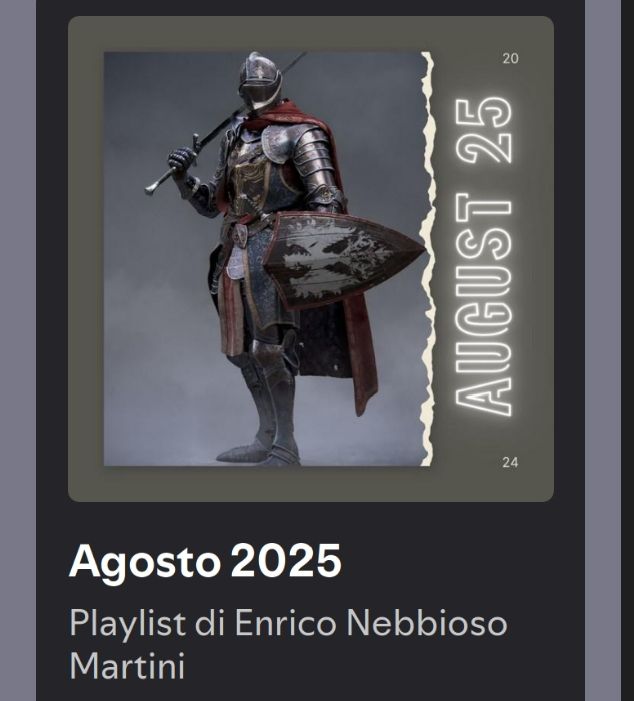Screen dimensions: 634x701
Task: Click the gray strip right of card
Action: (603, 350)
